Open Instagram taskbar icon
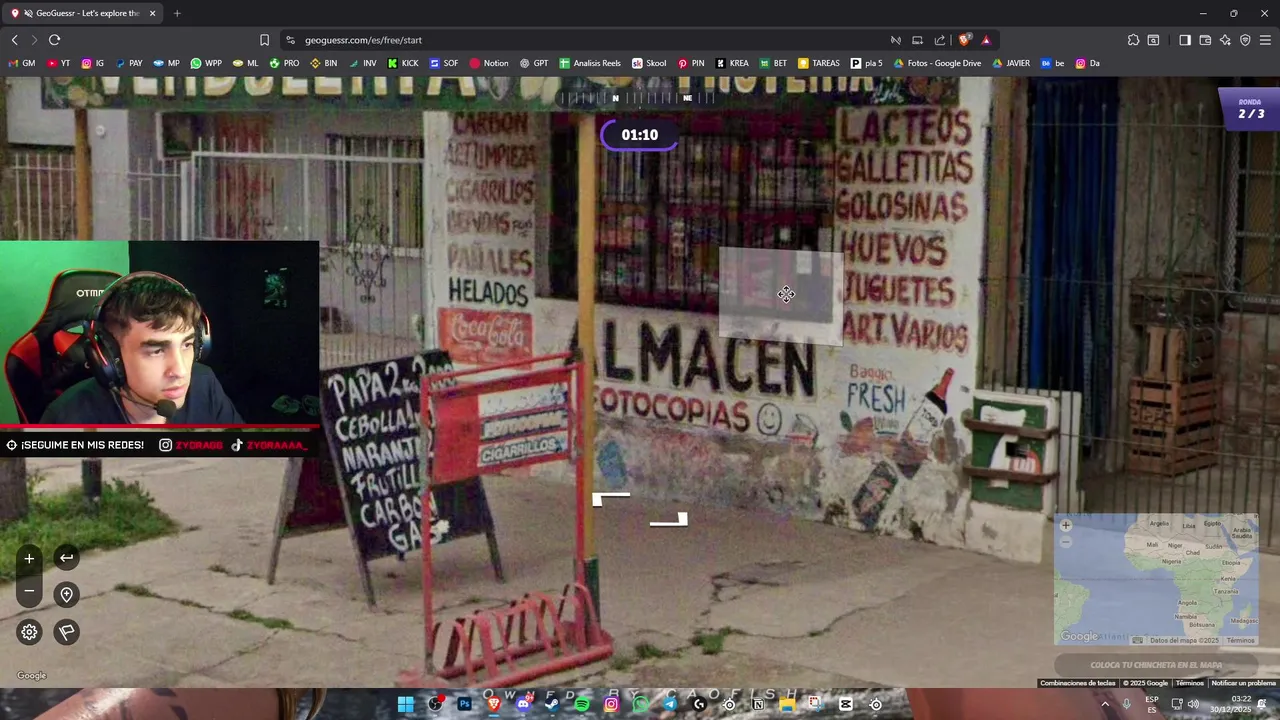Screen dimensions: 1280x720 611,704
